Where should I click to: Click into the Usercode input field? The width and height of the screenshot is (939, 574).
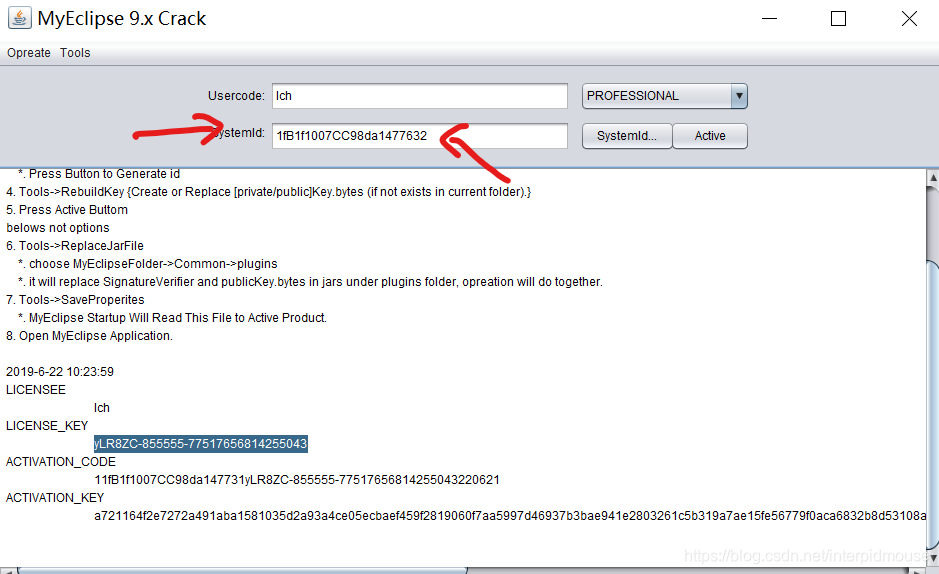pos(420,96)
